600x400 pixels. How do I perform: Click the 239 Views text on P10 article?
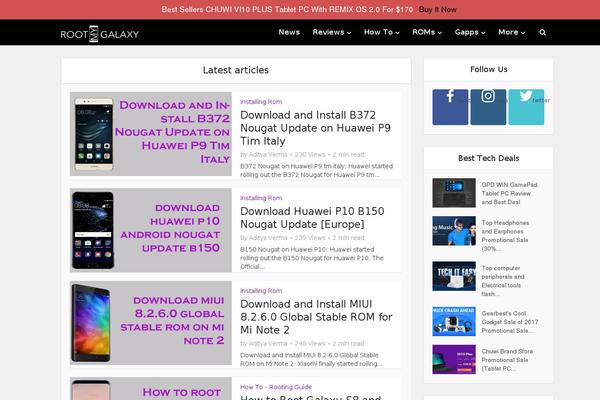310,238
